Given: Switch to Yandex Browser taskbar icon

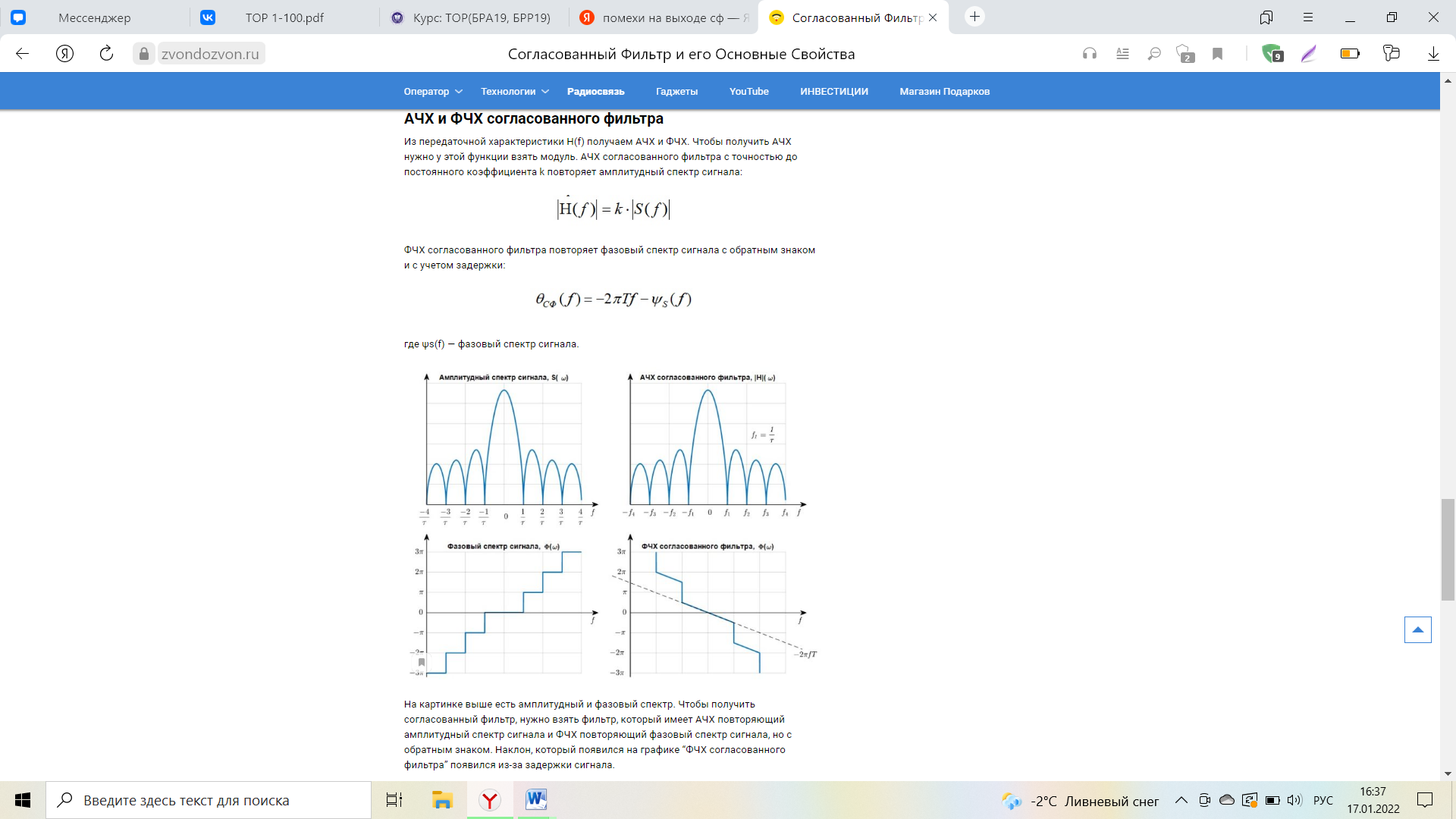Looking at the screenshot, I should pyautogui.click(x=490, y=800).
